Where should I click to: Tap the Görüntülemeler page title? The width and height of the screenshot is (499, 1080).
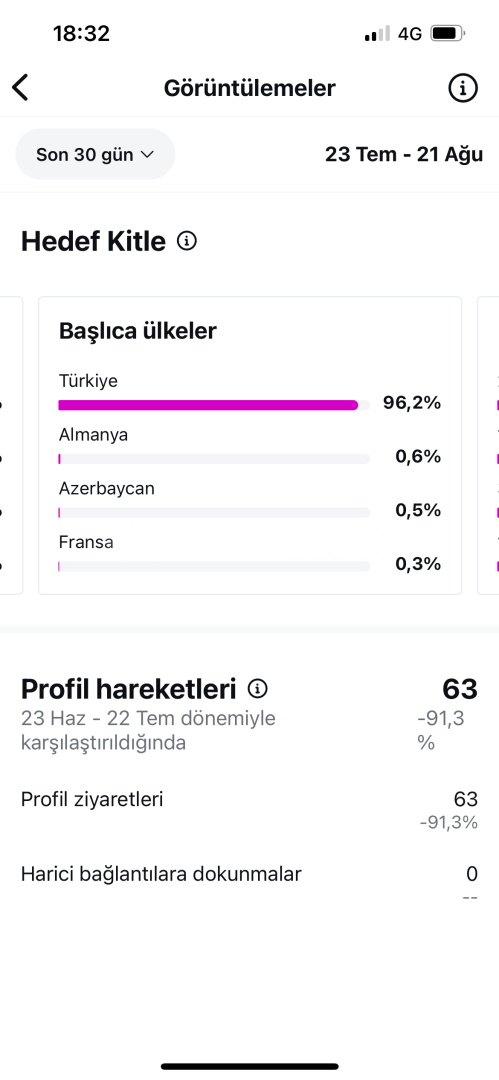tap(250, 88)
